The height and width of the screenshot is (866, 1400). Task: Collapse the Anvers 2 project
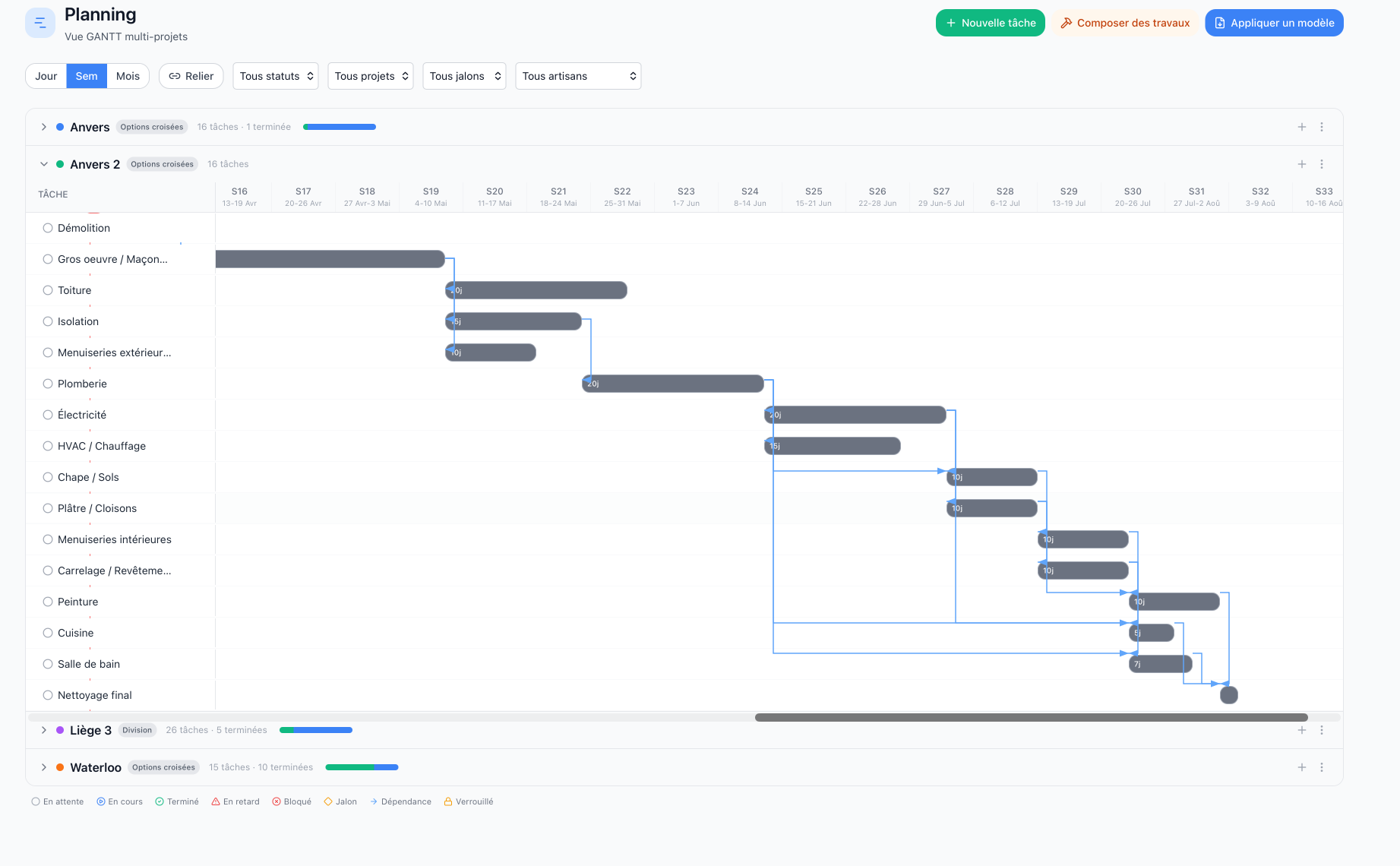(x=44, y=164)
